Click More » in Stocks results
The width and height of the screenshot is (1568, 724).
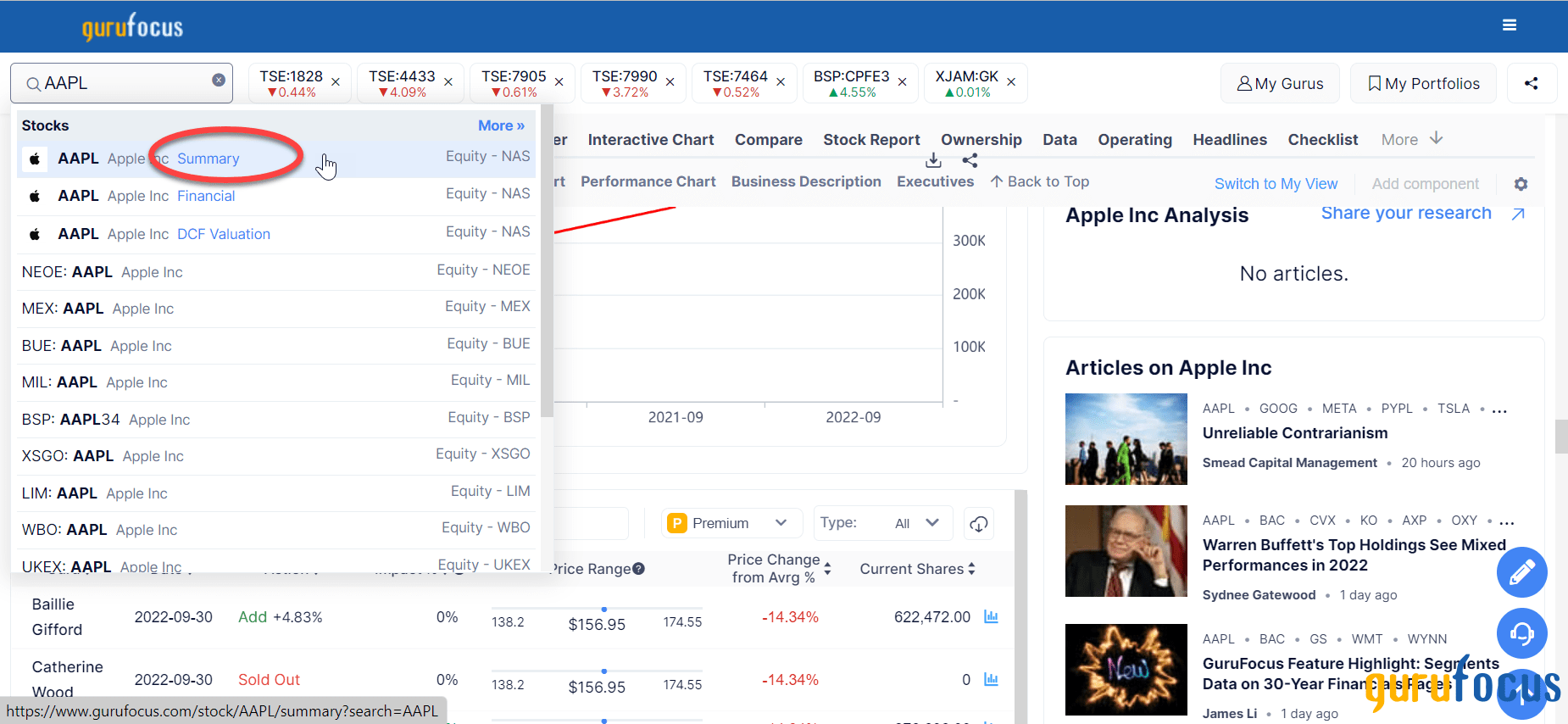[501, 125]
